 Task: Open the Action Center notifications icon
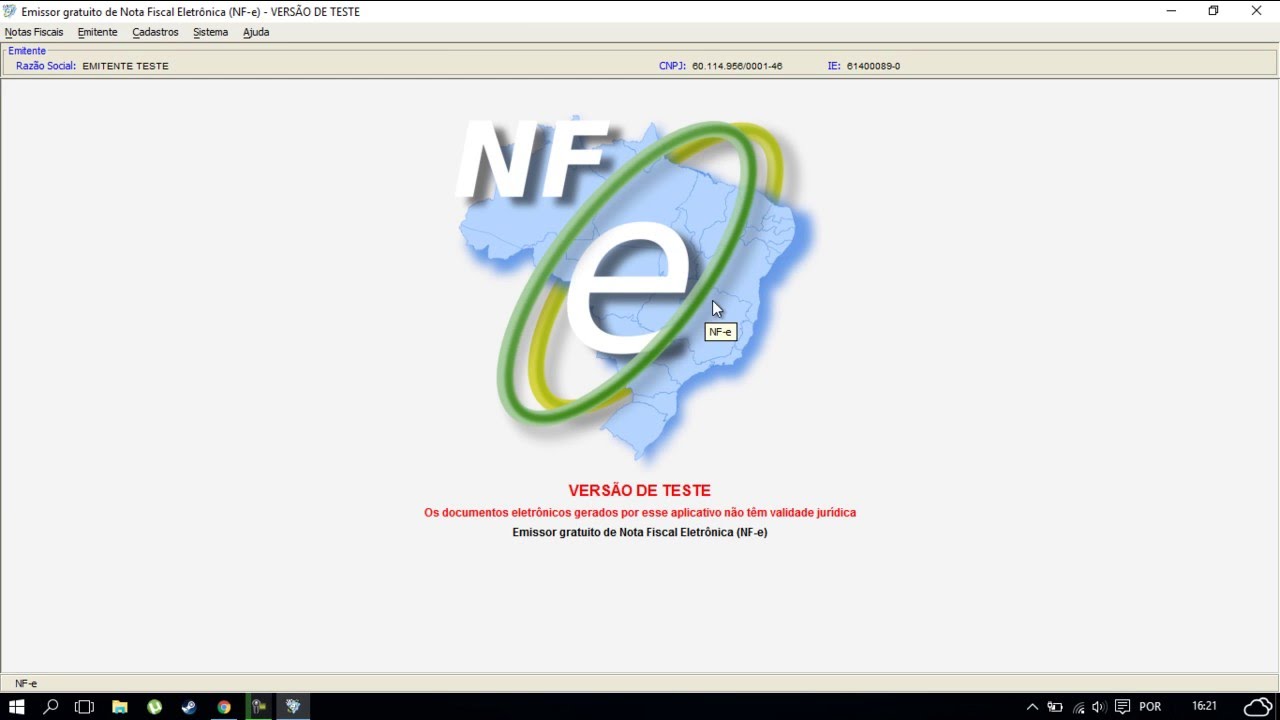pyautogui.click(x=1122, y=707)
